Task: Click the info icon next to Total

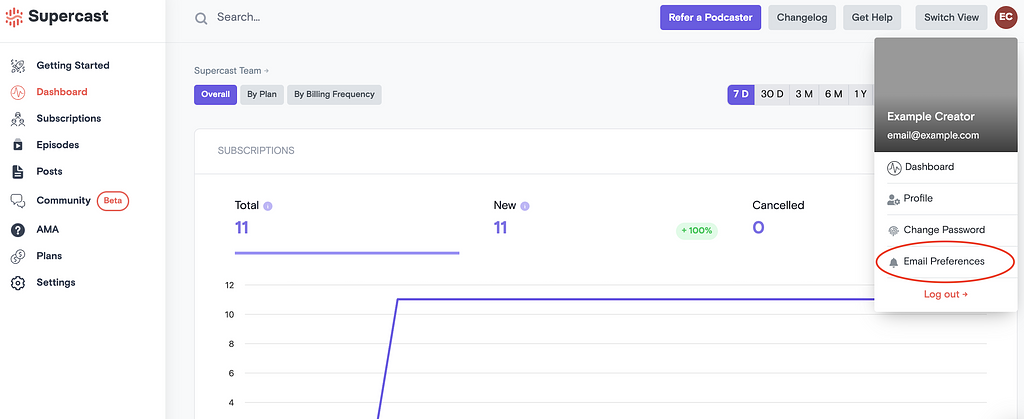Action: [268, 206]
